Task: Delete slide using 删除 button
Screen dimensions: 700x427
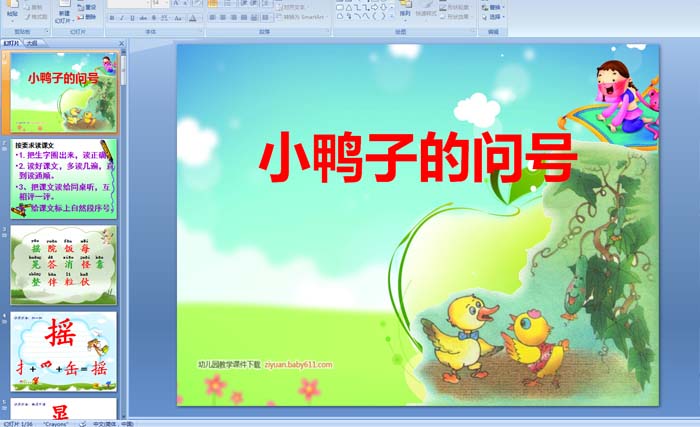Action: (87, 17)
